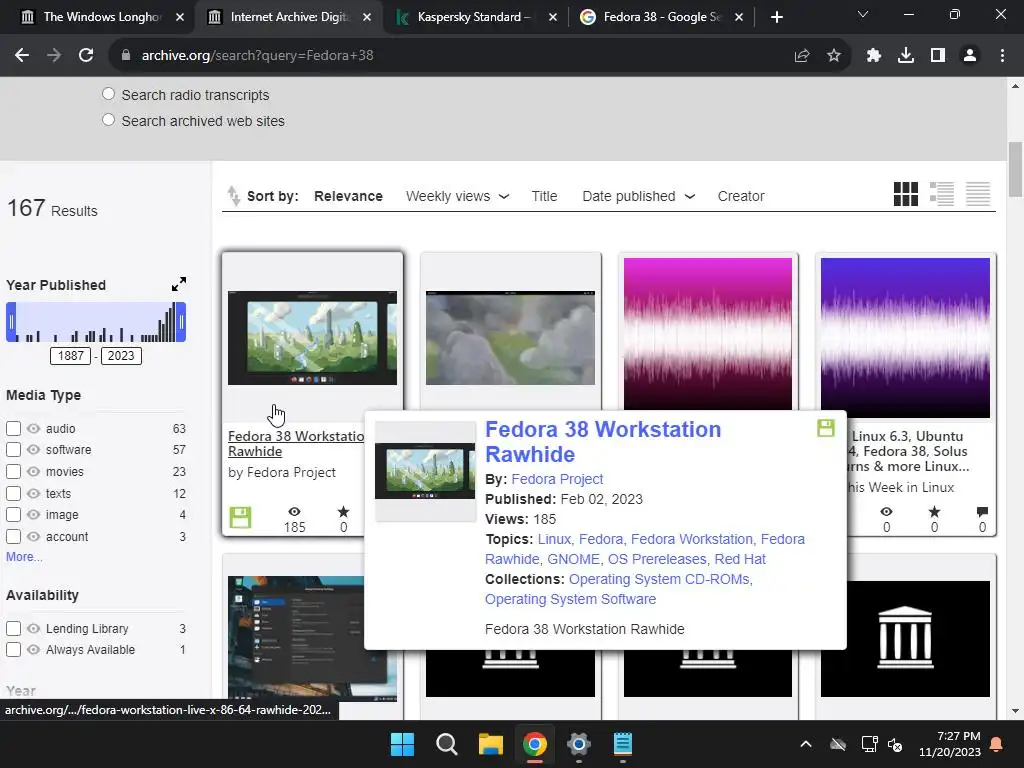Sort results by Relevance

(348, 196)
